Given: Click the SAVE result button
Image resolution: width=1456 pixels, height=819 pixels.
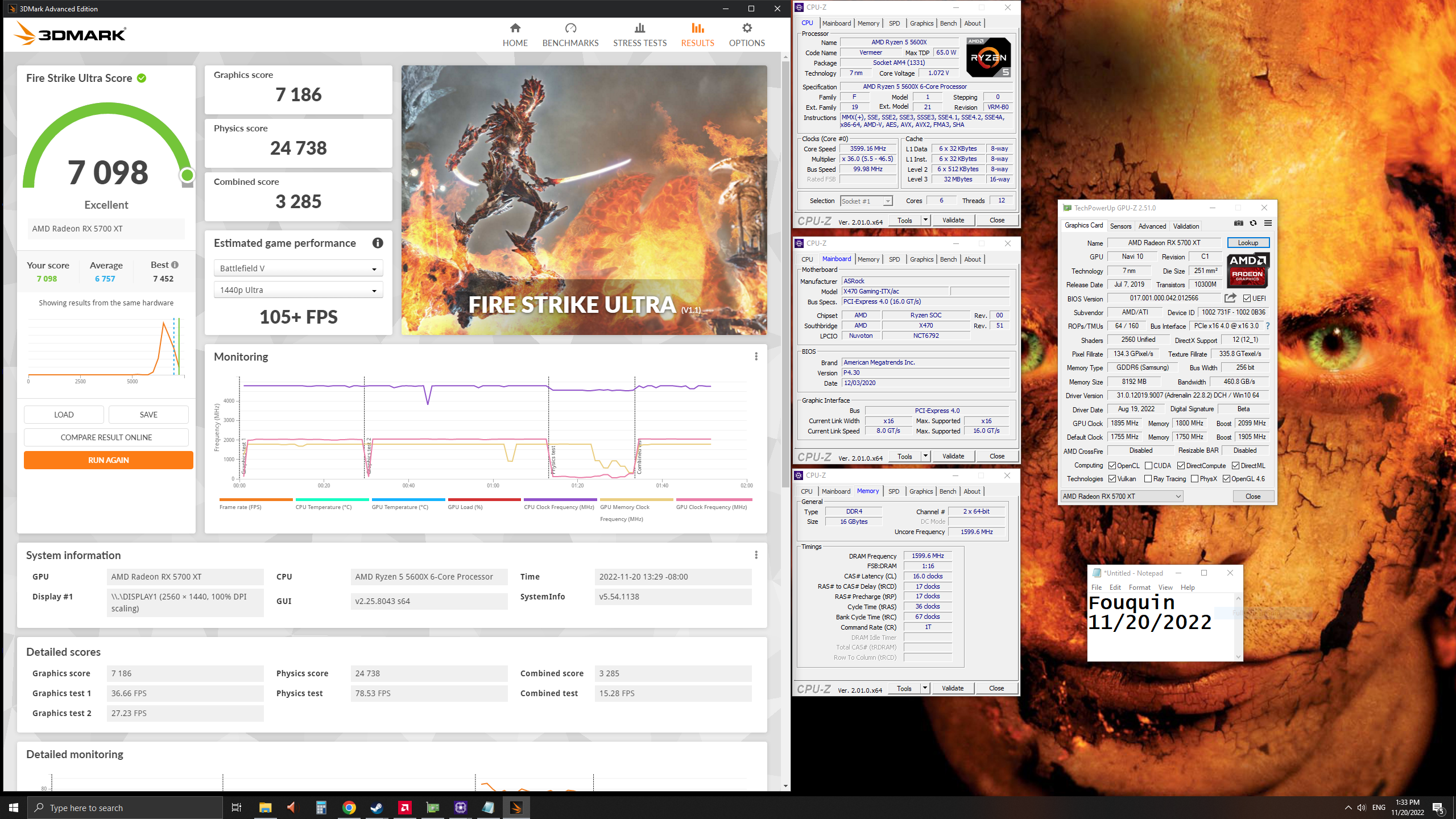Looking at the screenshot, I should coord(148,415).
